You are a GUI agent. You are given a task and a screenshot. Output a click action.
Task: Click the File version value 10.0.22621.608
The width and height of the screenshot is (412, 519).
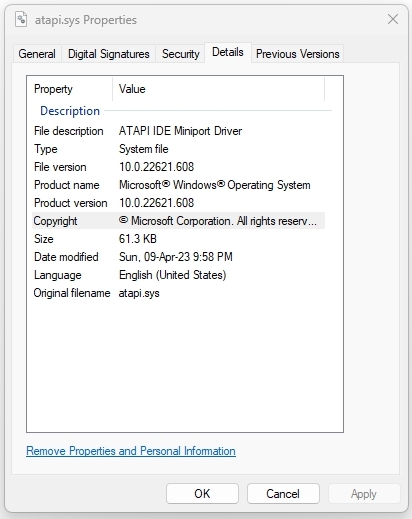157,167
